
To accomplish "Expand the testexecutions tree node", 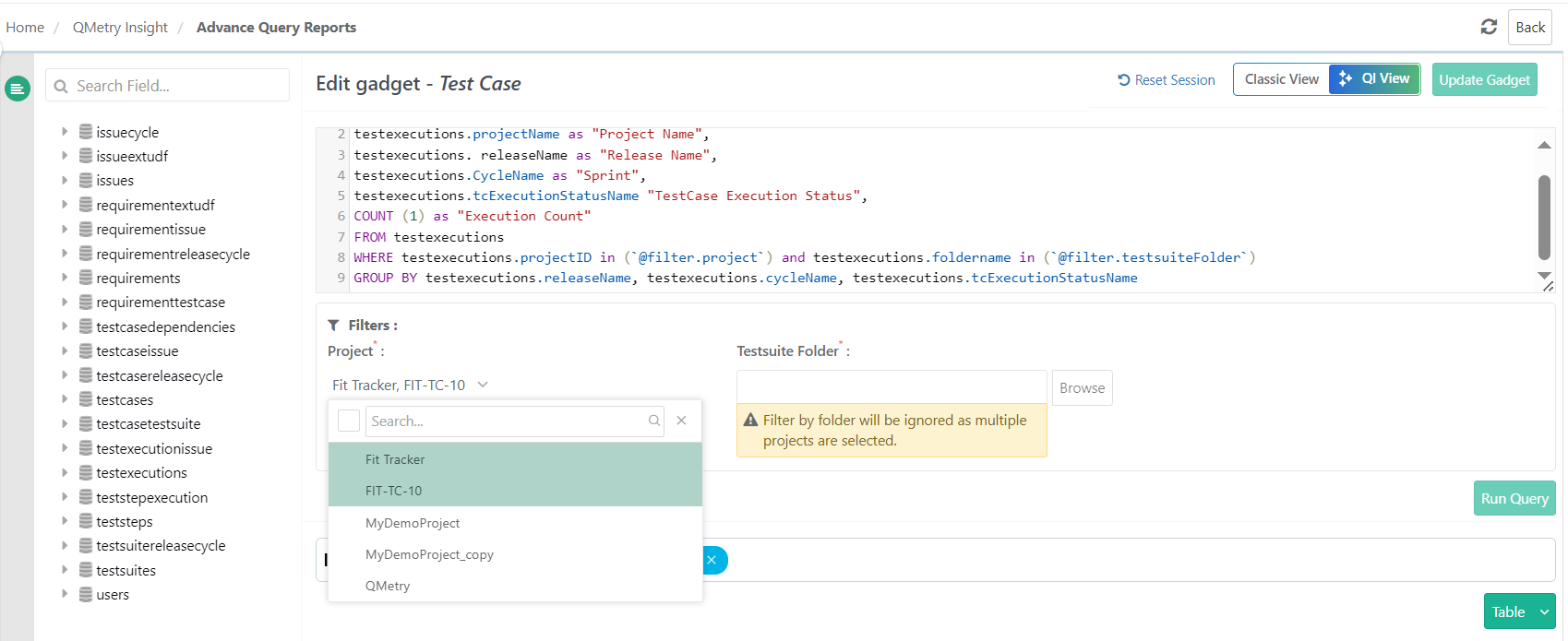I will 65,472.
